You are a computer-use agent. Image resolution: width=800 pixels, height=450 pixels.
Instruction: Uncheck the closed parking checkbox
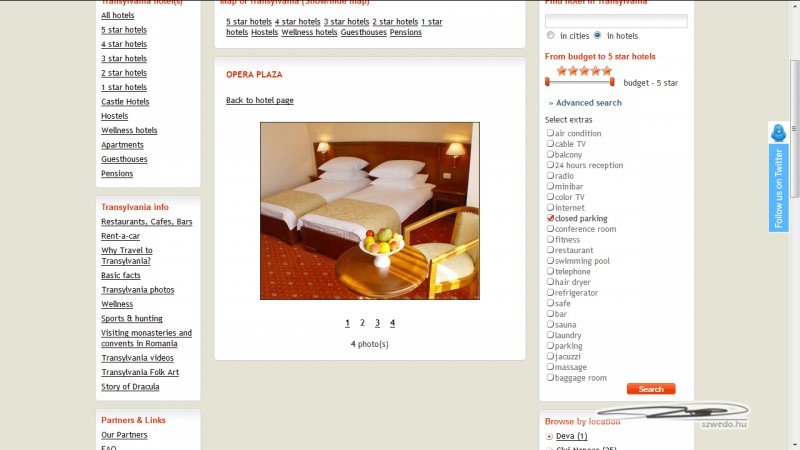[550, 218]
